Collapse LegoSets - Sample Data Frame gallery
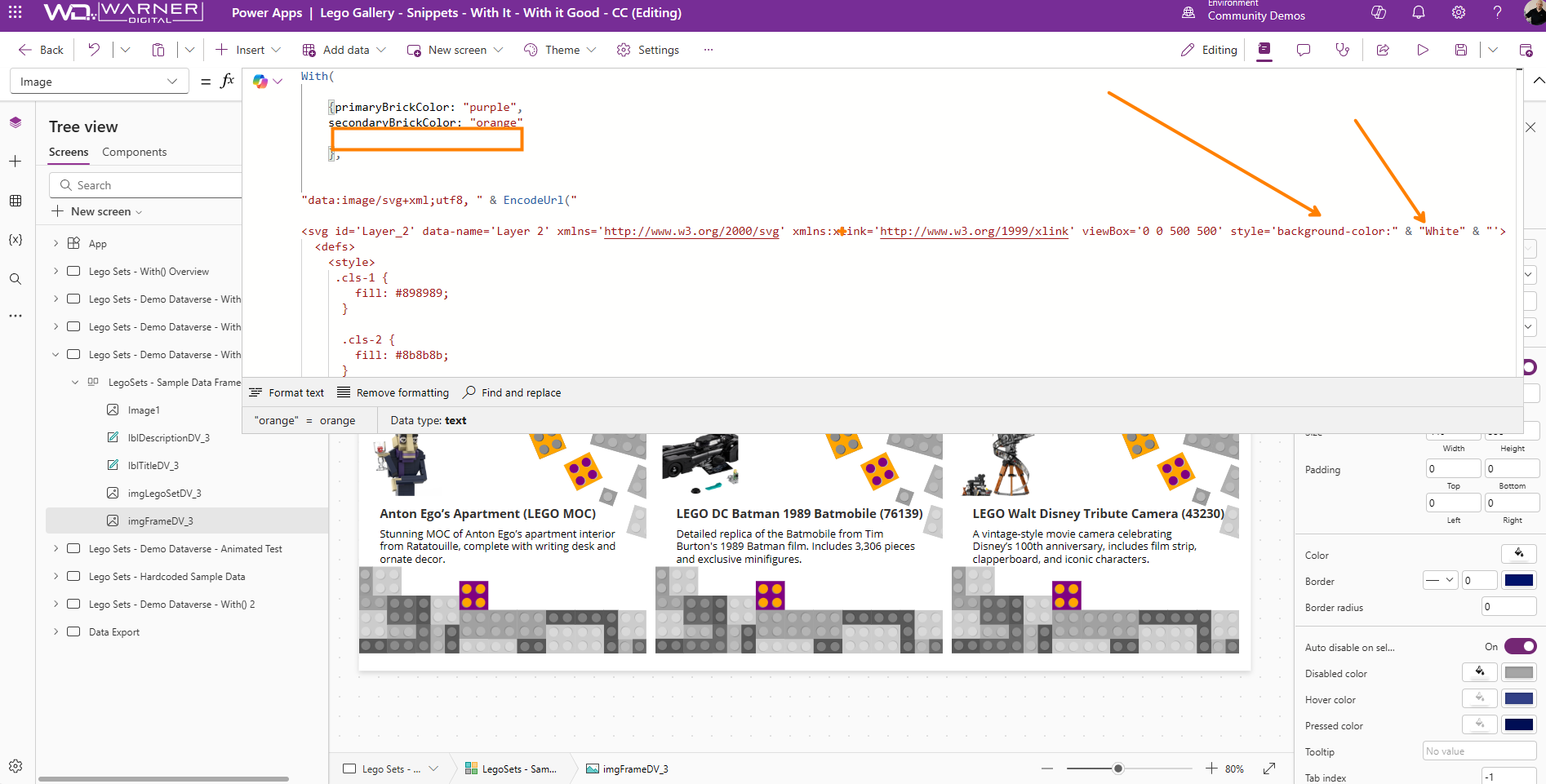 click(x=75, y=382)
